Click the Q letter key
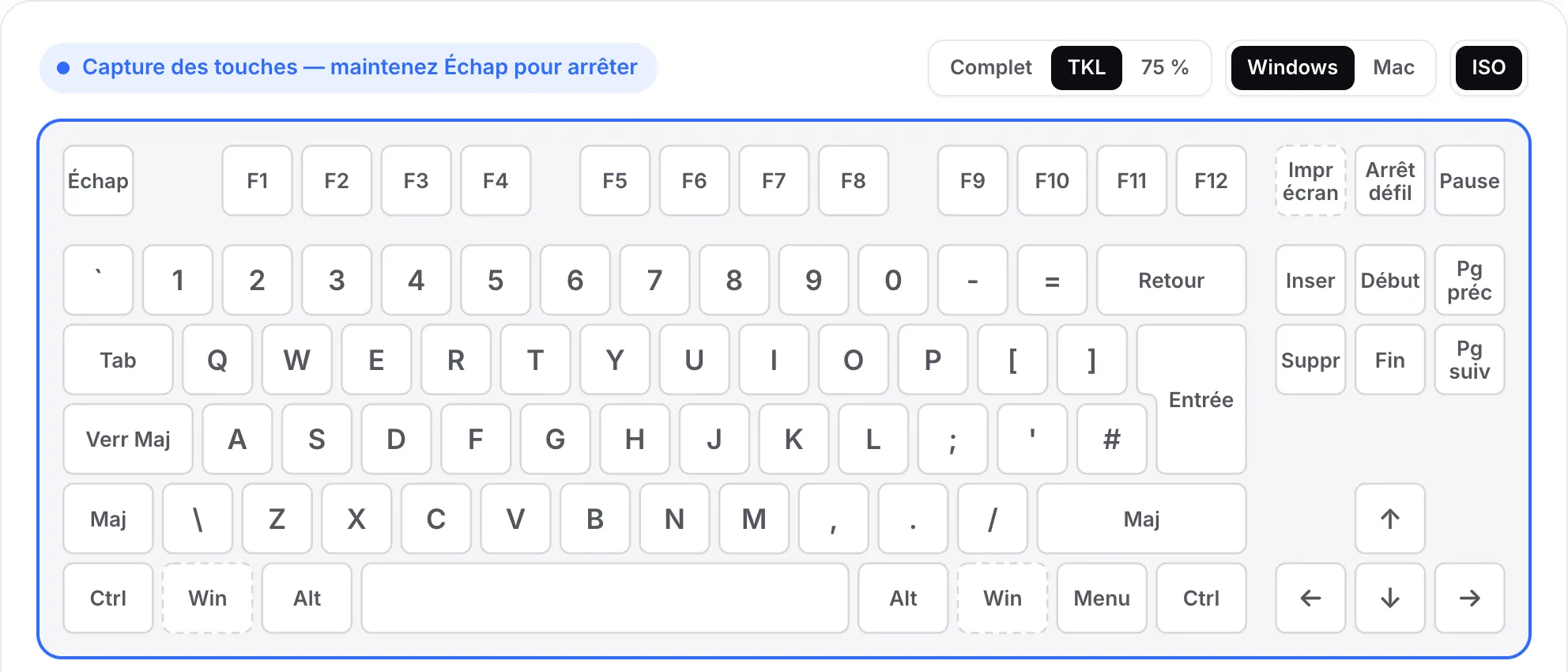The image size is (1568, 672). tap(217, 360)
